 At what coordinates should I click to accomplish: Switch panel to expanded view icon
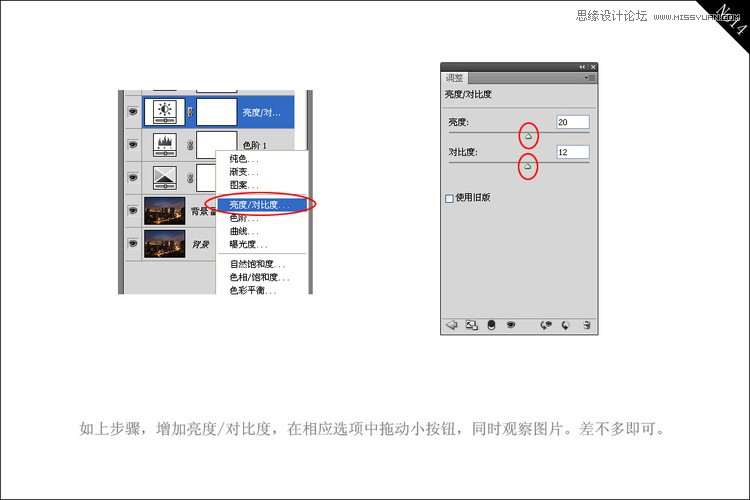(472, 325)
